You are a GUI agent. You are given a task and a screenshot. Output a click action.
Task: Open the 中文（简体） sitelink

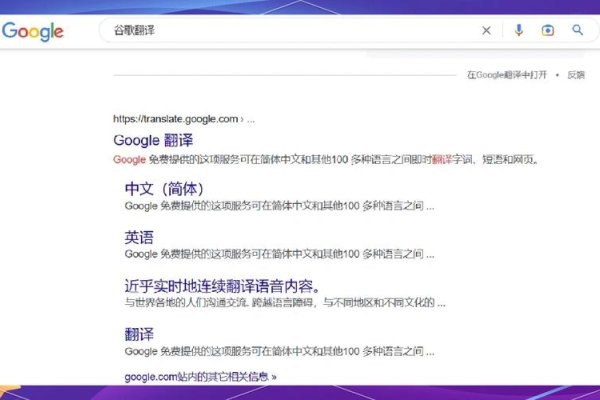click(164, 189)
